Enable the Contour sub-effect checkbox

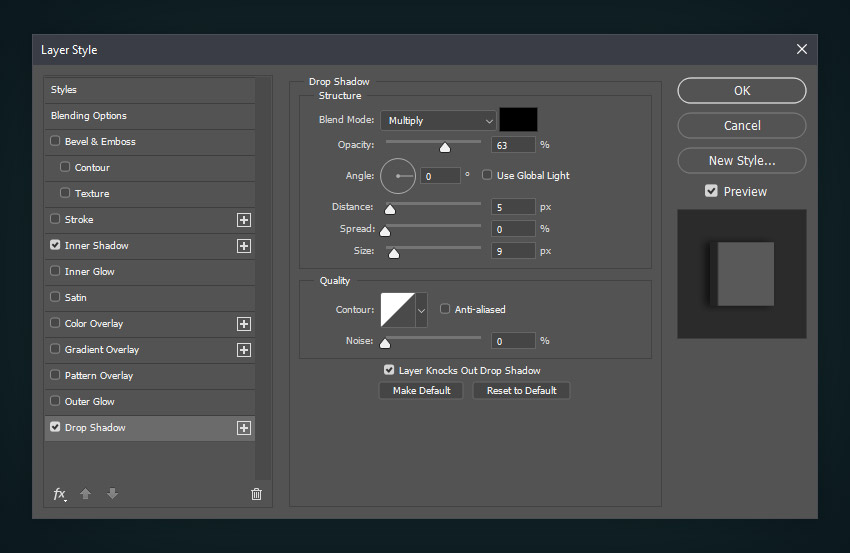click(65, 167)
